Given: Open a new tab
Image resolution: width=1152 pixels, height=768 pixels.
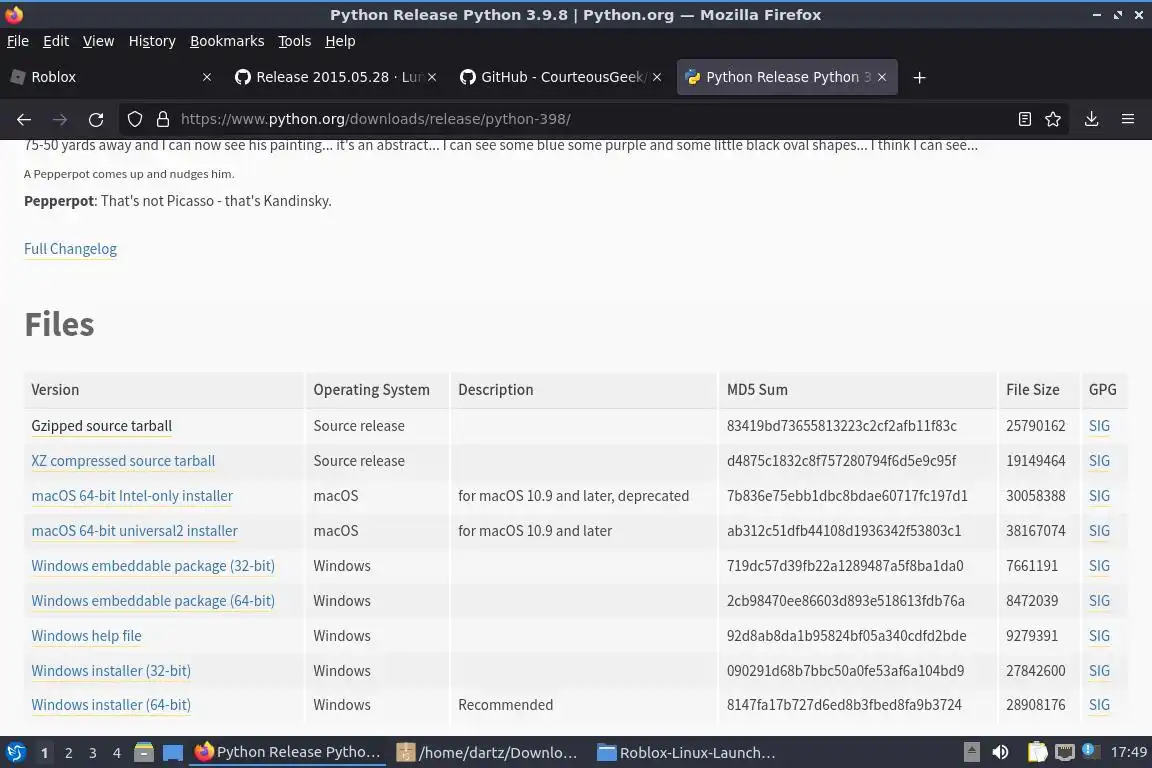Looking at the screenshot, I should 919,77.
